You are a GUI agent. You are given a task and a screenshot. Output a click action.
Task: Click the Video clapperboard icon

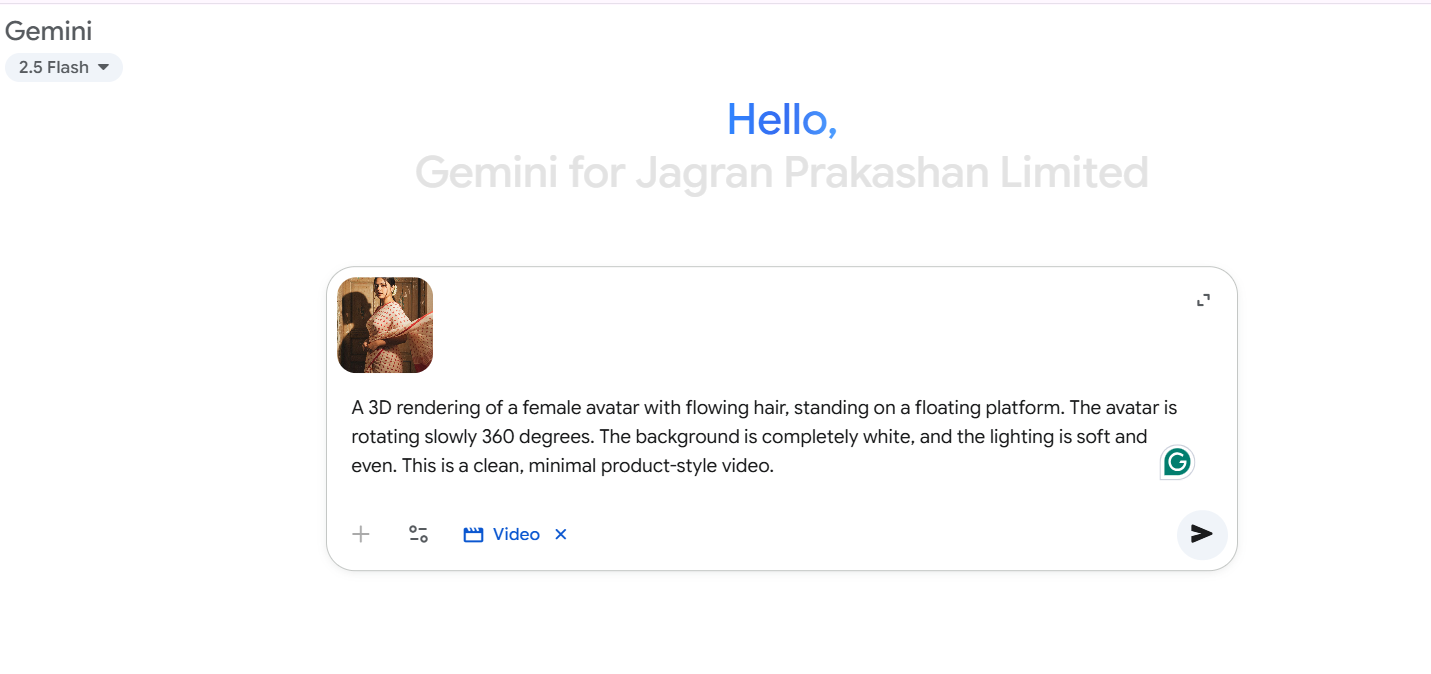point(473,535)
